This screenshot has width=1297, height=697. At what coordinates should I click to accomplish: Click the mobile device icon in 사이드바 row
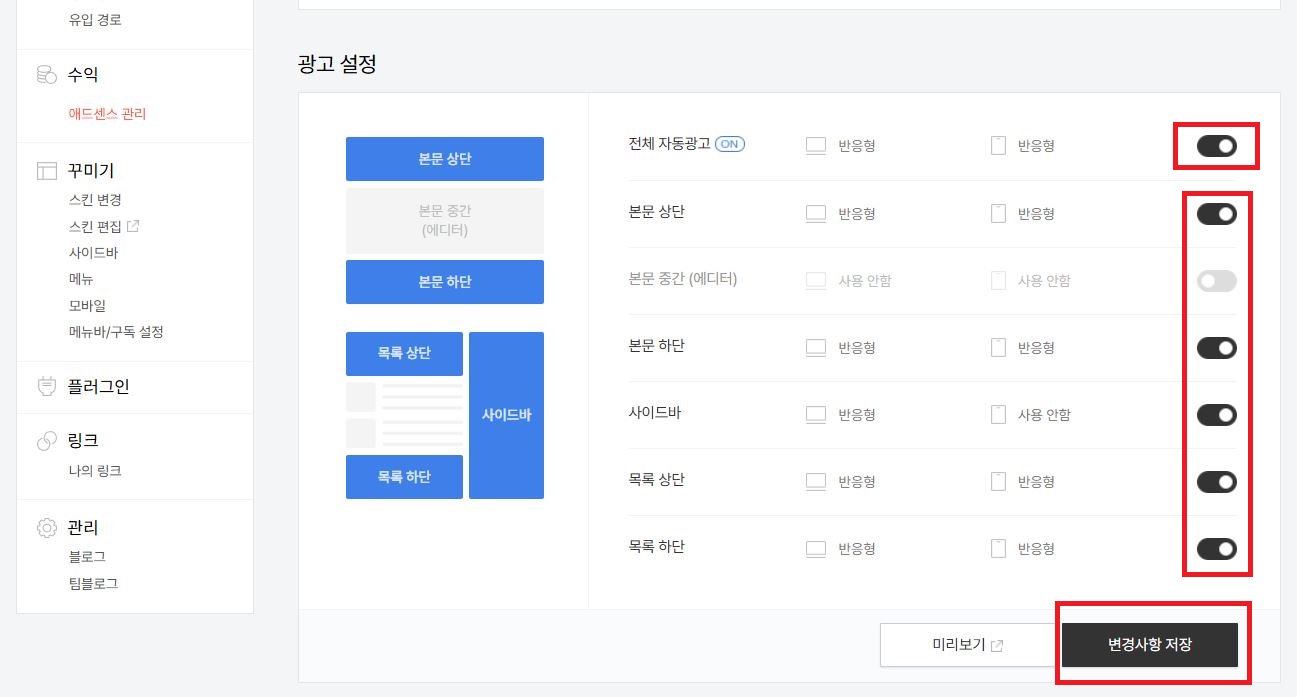click(x=998, y=415)
